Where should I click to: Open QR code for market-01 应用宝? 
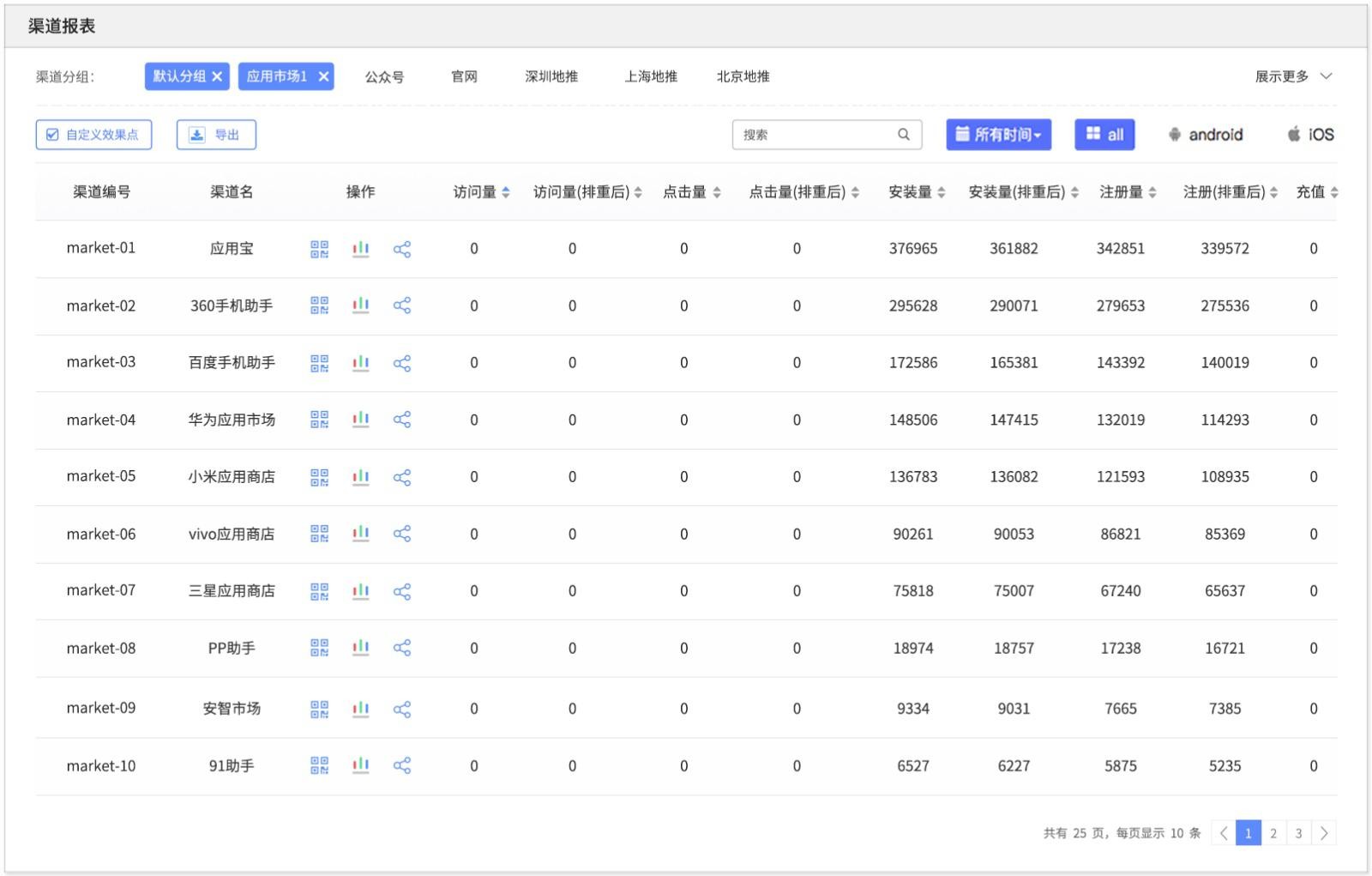[319, 249]
